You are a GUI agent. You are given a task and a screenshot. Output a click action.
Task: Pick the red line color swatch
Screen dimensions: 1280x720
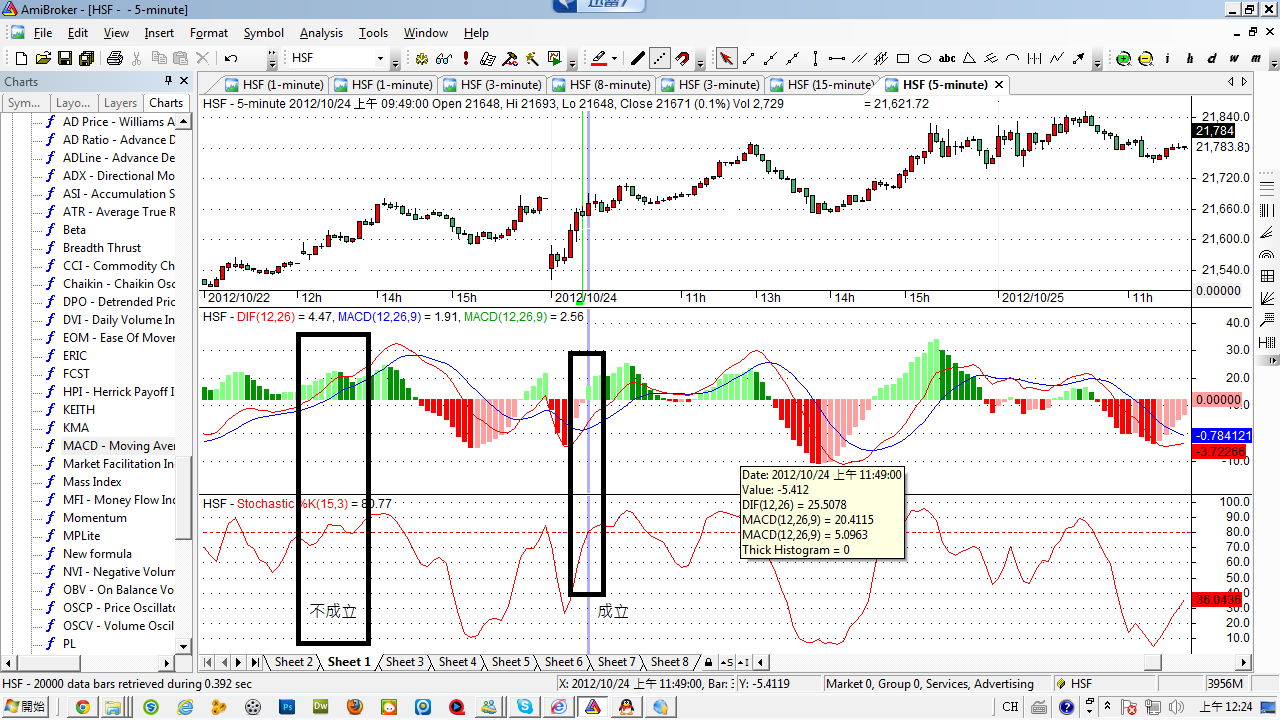(x=597, y=58)
